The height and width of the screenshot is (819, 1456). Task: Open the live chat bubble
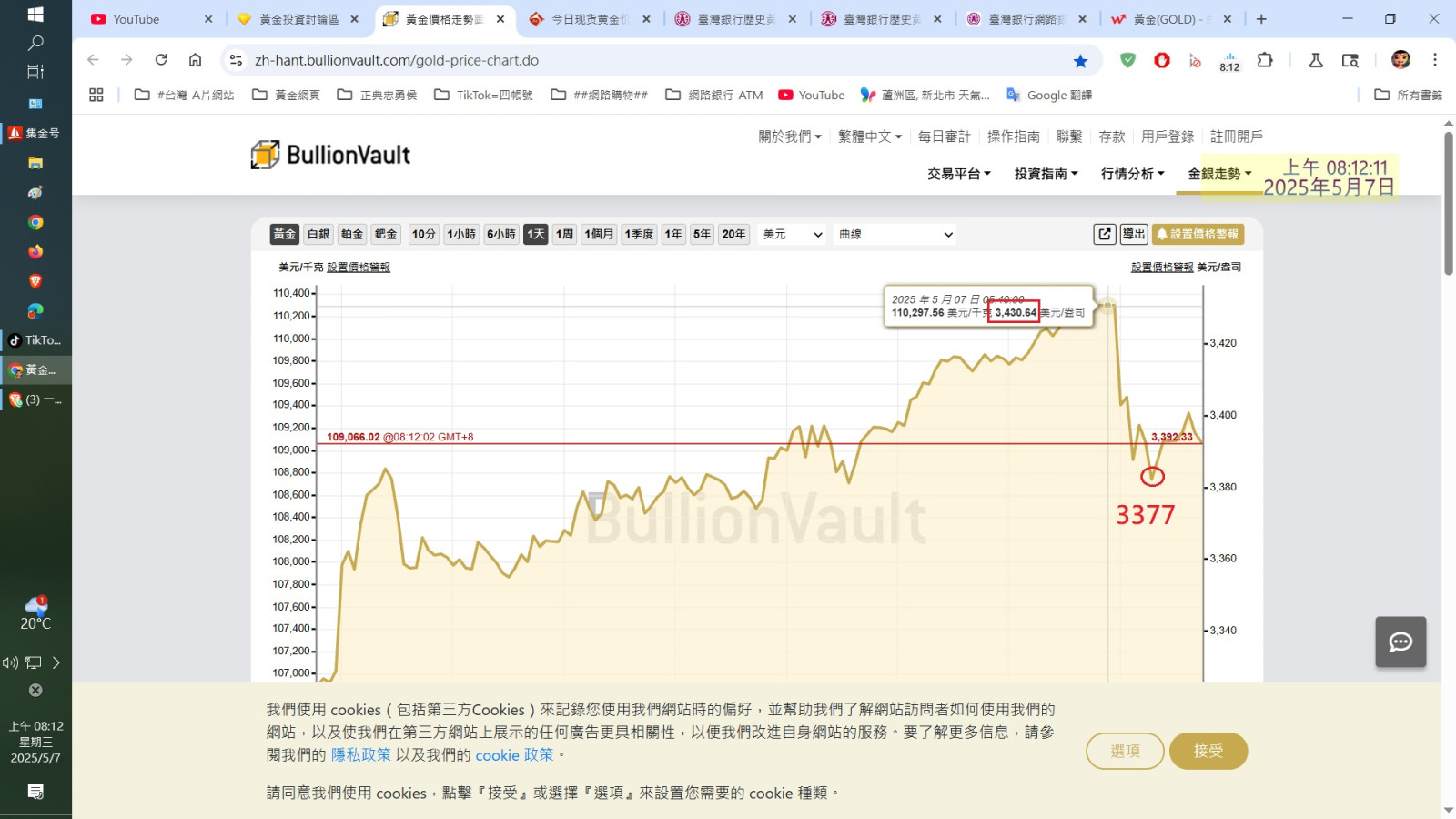tap(1400, 642)
